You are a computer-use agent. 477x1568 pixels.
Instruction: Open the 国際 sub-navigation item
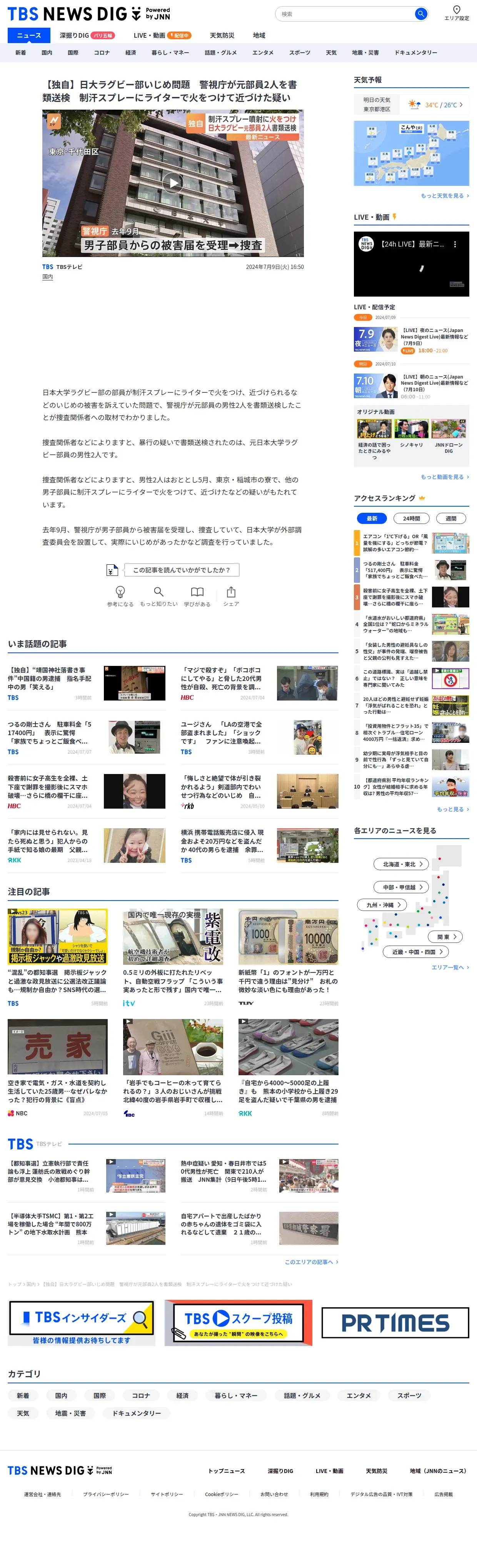[73, 52]
